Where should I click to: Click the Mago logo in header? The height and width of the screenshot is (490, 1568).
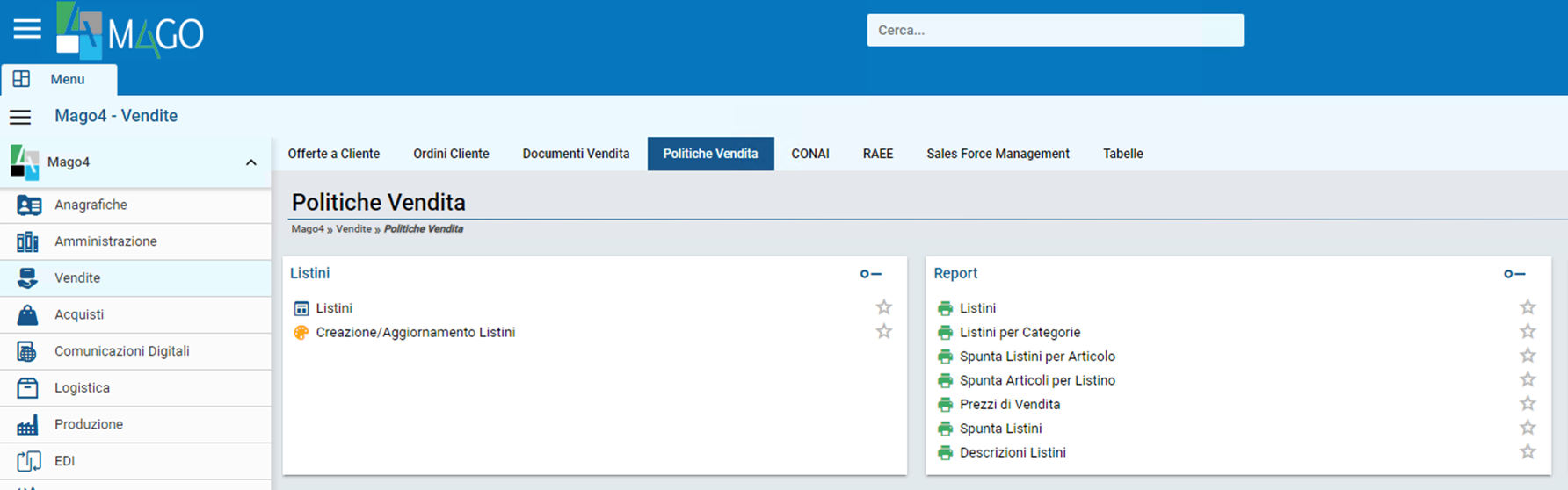130,32
